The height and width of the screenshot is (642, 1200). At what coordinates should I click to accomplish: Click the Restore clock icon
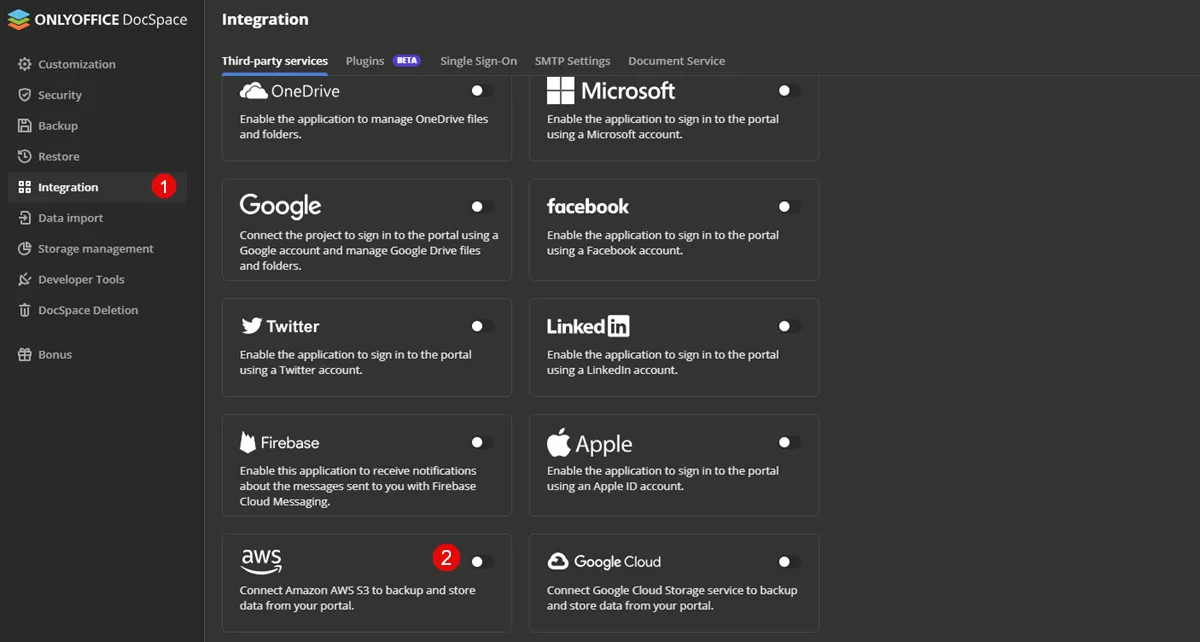(25, 156)
